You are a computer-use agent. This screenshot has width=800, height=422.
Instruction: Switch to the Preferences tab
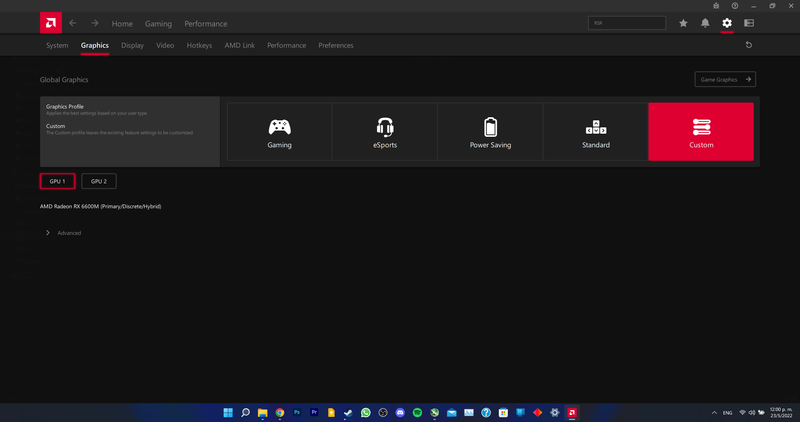click(336, 45)
